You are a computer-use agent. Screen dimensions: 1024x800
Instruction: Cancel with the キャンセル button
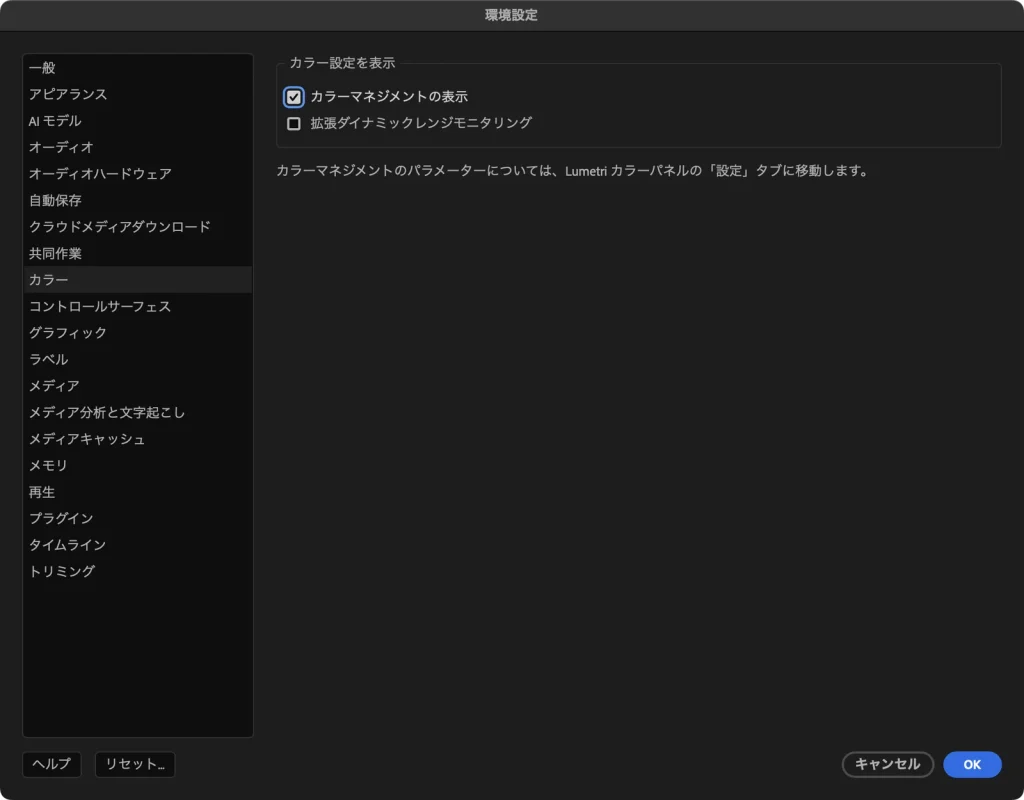(x=888, y=764)
